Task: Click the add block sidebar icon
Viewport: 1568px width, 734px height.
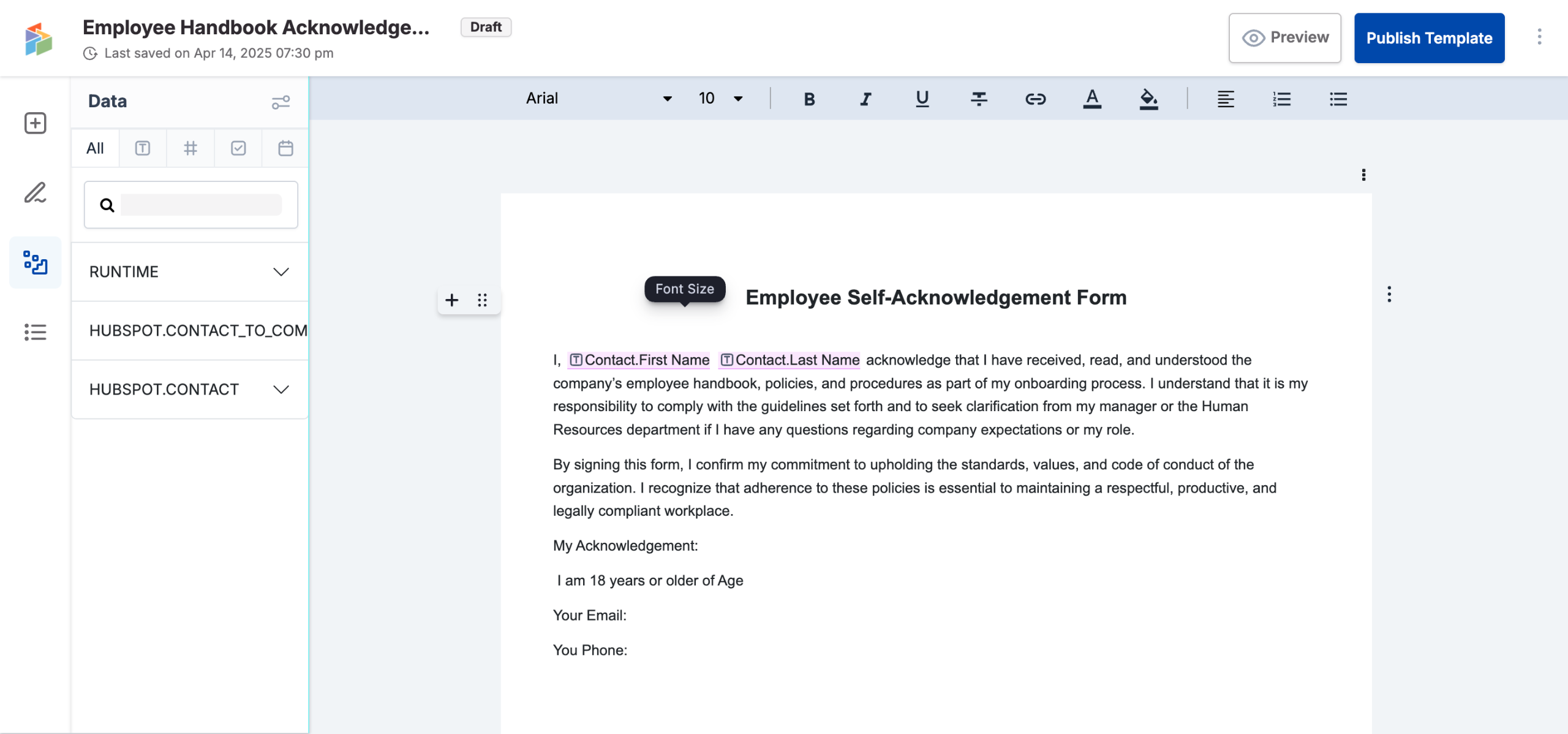Action: pos(35,123)
